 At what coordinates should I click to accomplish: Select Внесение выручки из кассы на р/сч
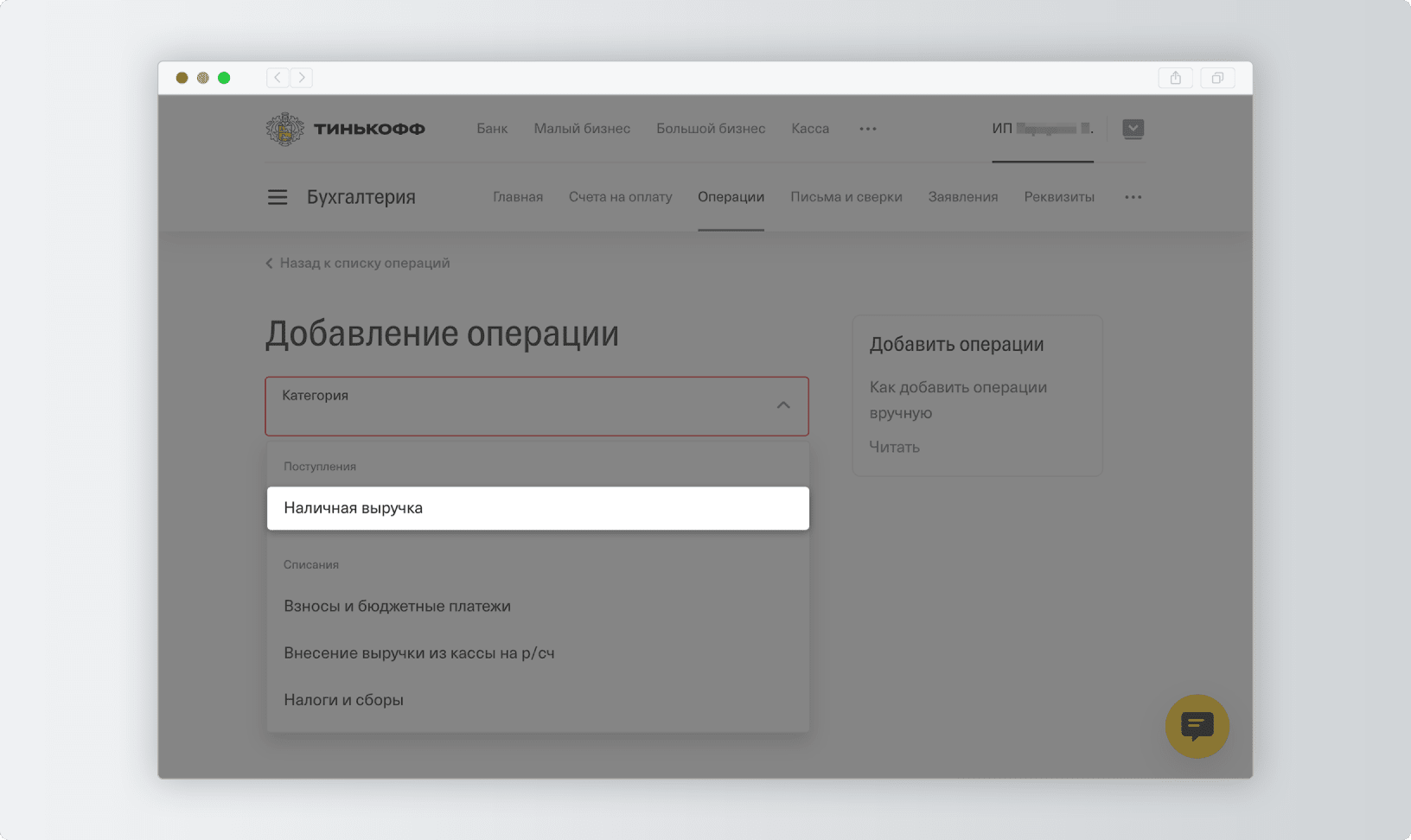418,652
